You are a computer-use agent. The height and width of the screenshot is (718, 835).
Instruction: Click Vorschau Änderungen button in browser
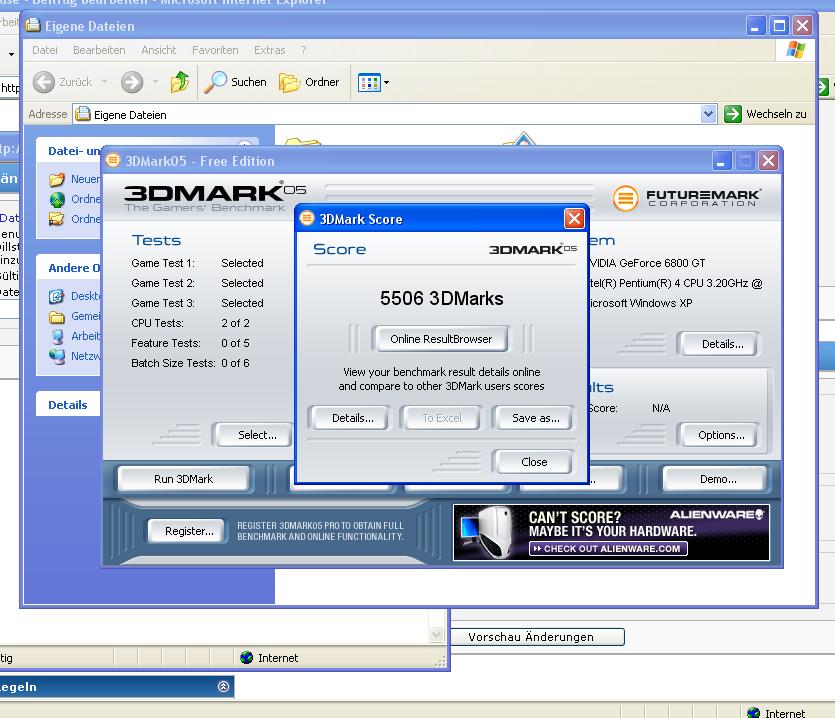click(537, 637)
